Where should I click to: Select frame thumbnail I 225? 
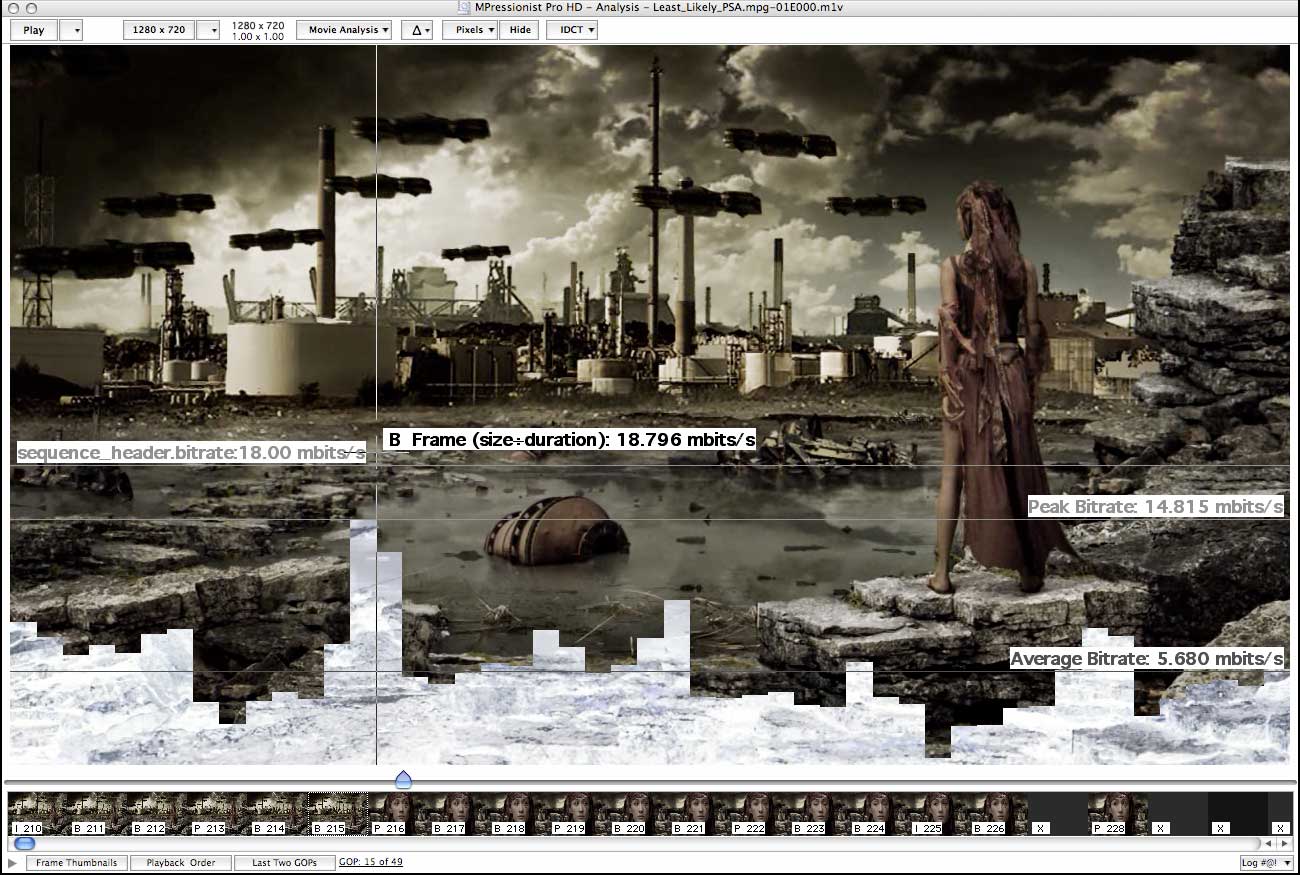(938, 814)
